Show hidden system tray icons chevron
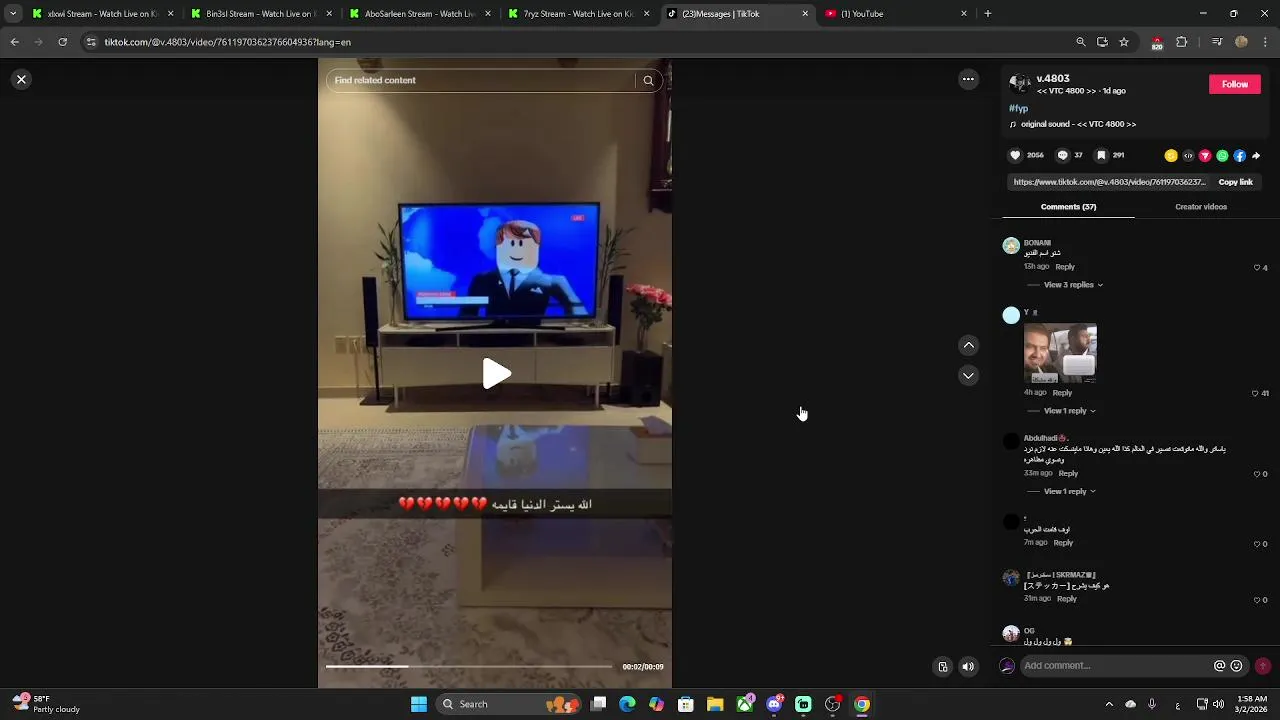Screen dimensions: 1280x720 point(1108,704)
